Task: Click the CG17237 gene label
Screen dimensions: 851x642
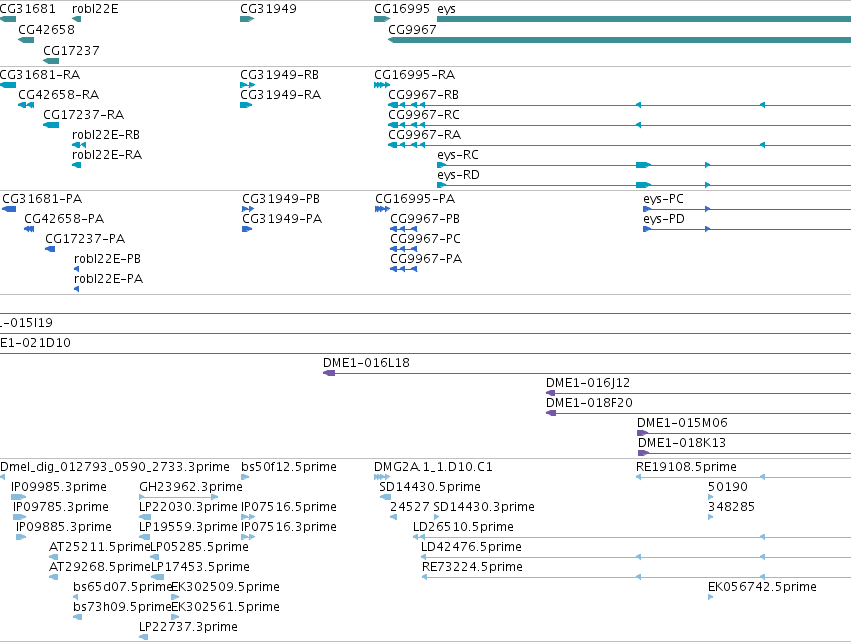Action: pyautogui.click(x=71, y=50)
